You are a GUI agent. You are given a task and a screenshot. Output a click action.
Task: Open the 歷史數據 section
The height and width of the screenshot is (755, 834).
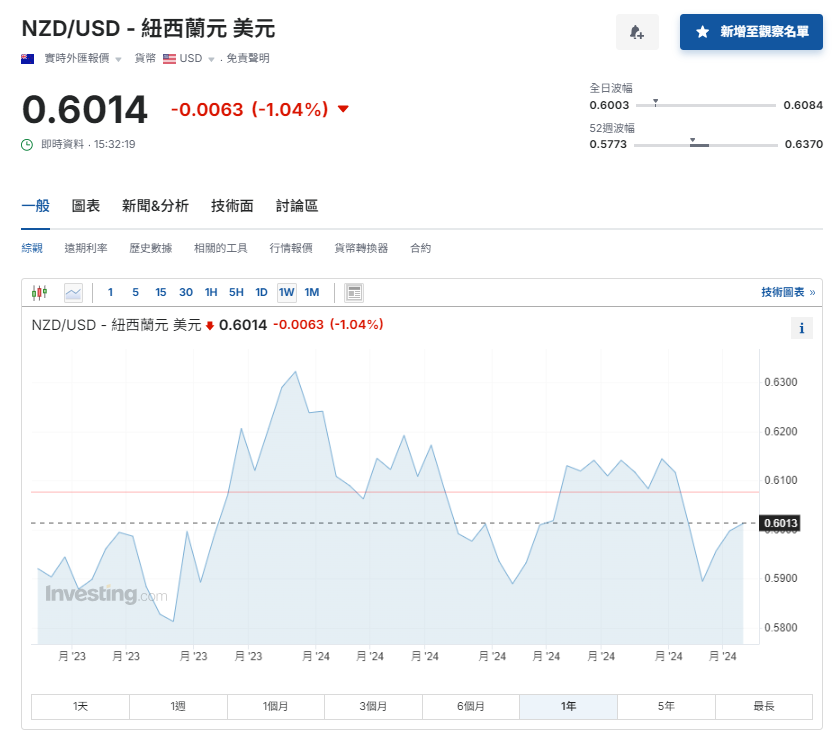pos(150,247)
